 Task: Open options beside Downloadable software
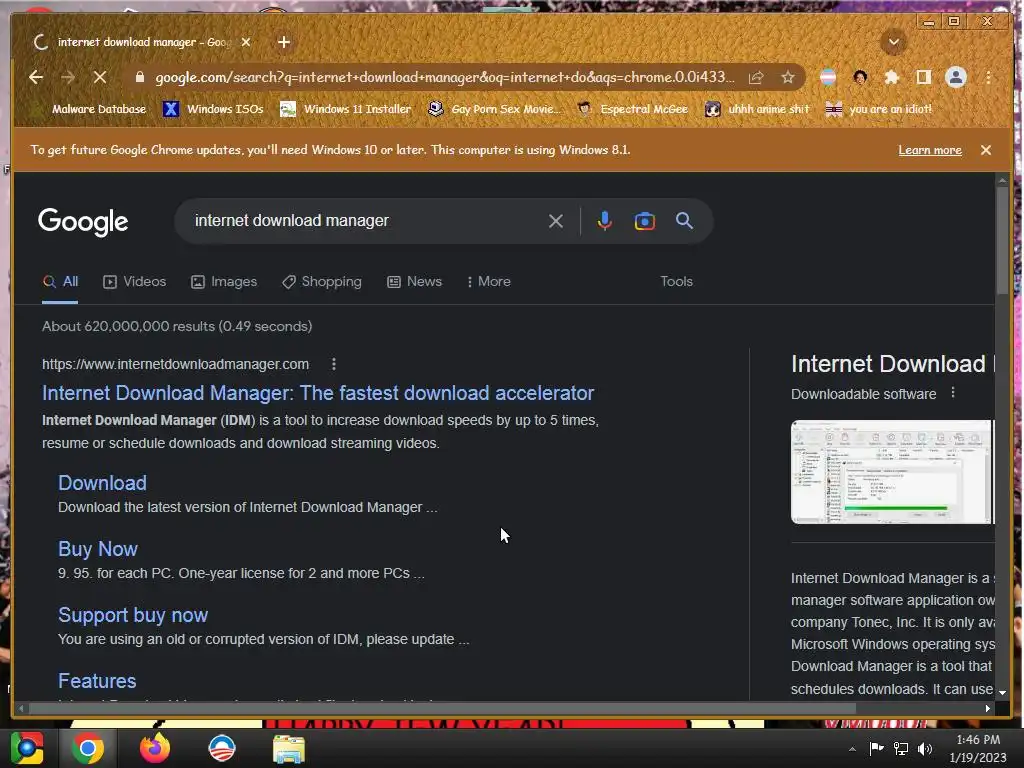953,392
